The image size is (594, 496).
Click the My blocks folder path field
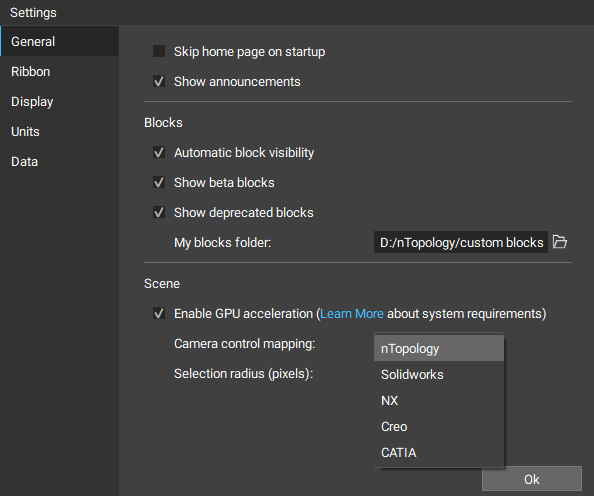coord(461,242)
